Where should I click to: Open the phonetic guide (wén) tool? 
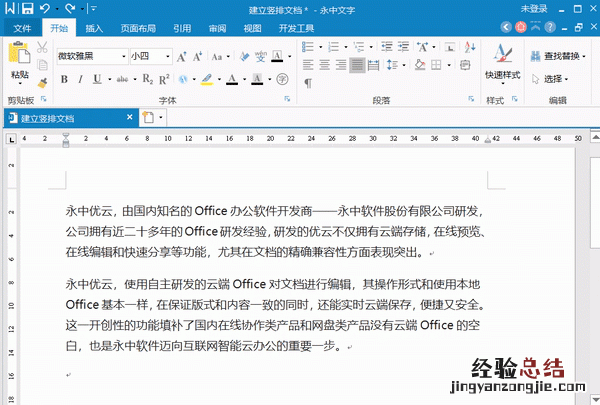261,57
